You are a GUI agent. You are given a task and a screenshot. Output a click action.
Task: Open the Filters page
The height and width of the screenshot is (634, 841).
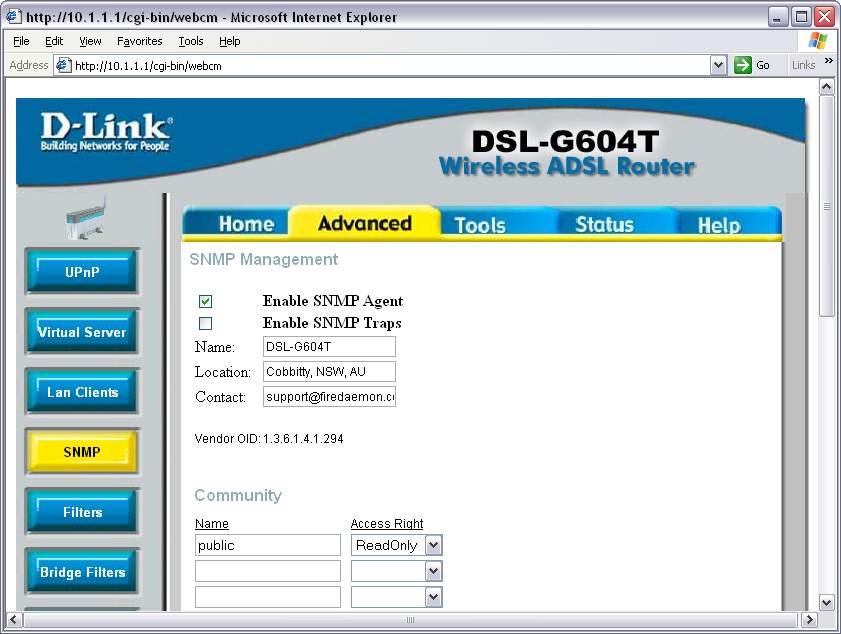pyautogui.click(x=82, y=512)
